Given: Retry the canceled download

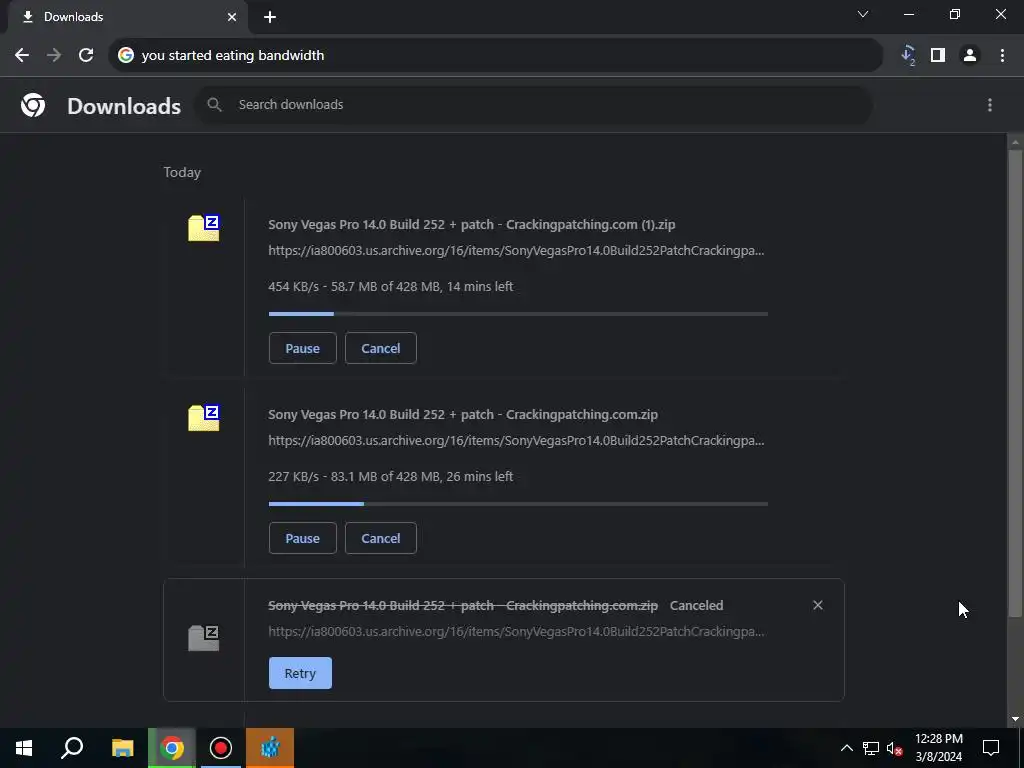Looking at the screenshot, I should (x=300, y=673).
